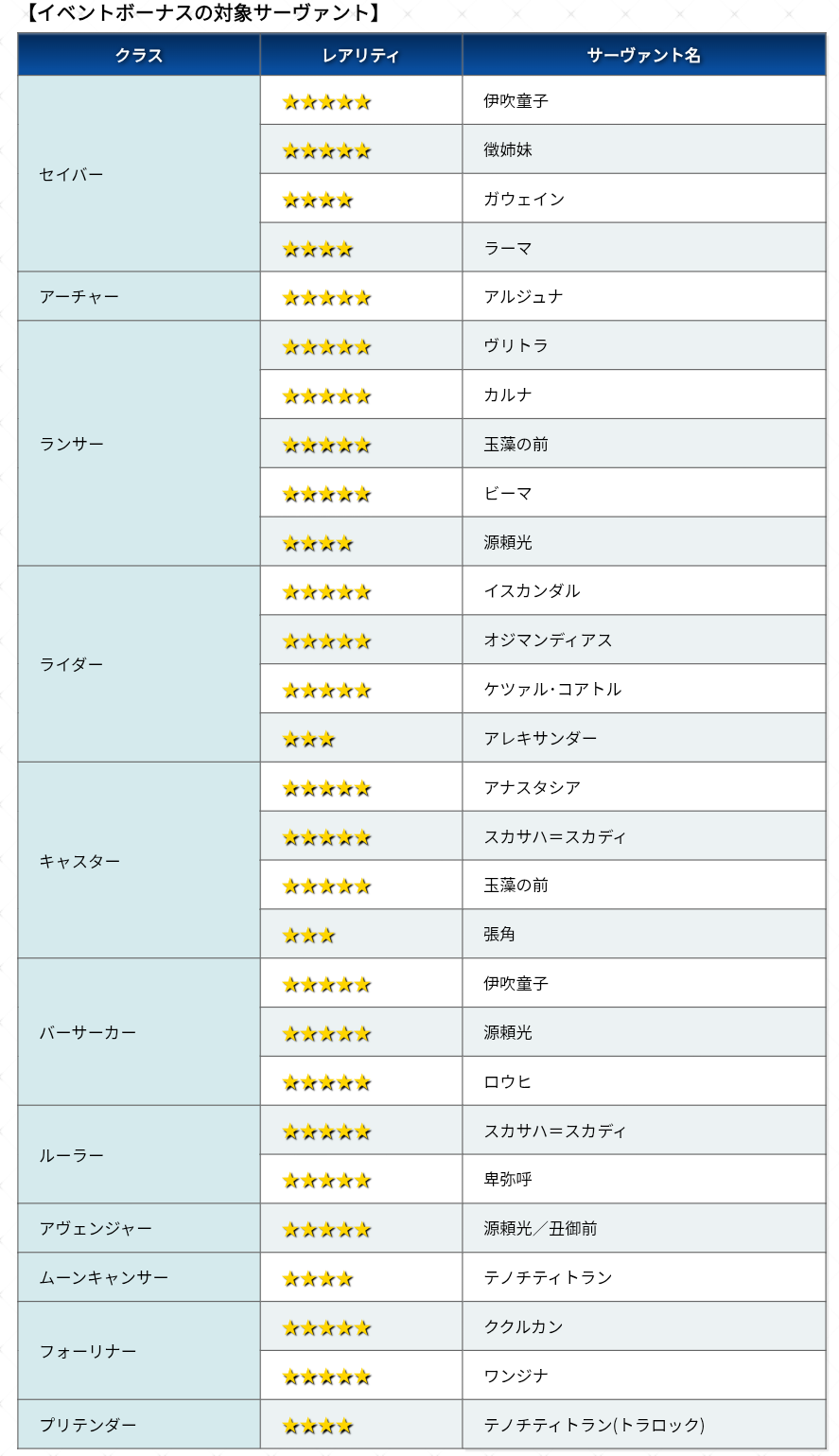Click servant name 源頼光／丑御前
The width and height of the screenshot is (839, 1456).
click(540, 1228)
